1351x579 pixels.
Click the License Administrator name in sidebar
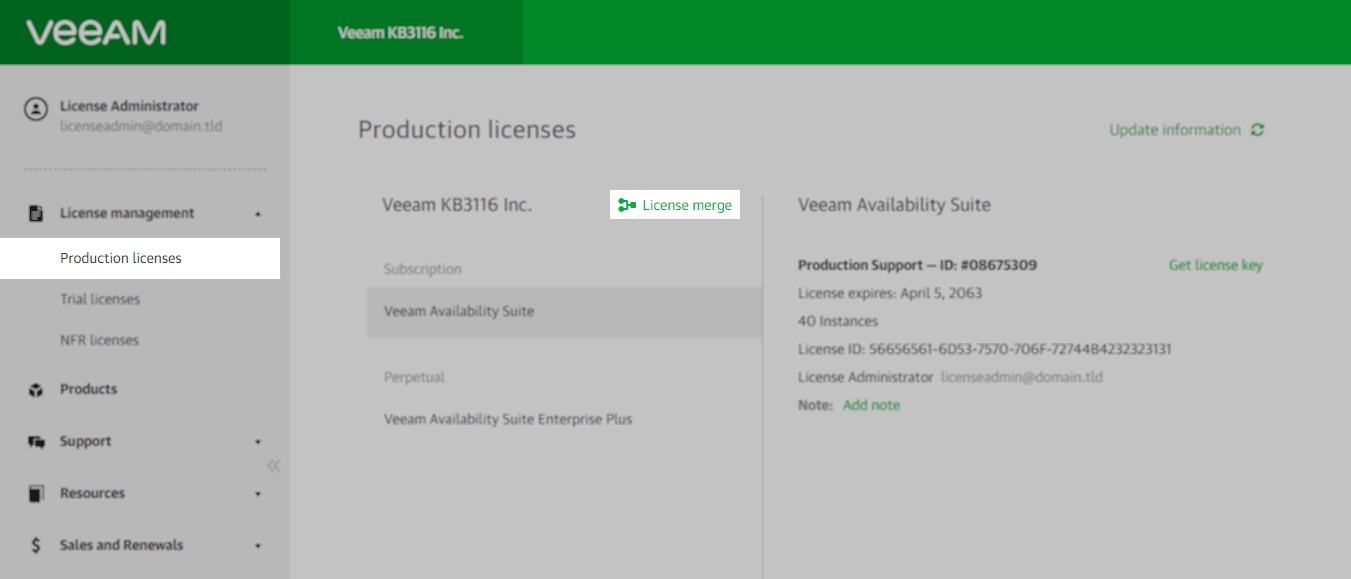(129, 106)
